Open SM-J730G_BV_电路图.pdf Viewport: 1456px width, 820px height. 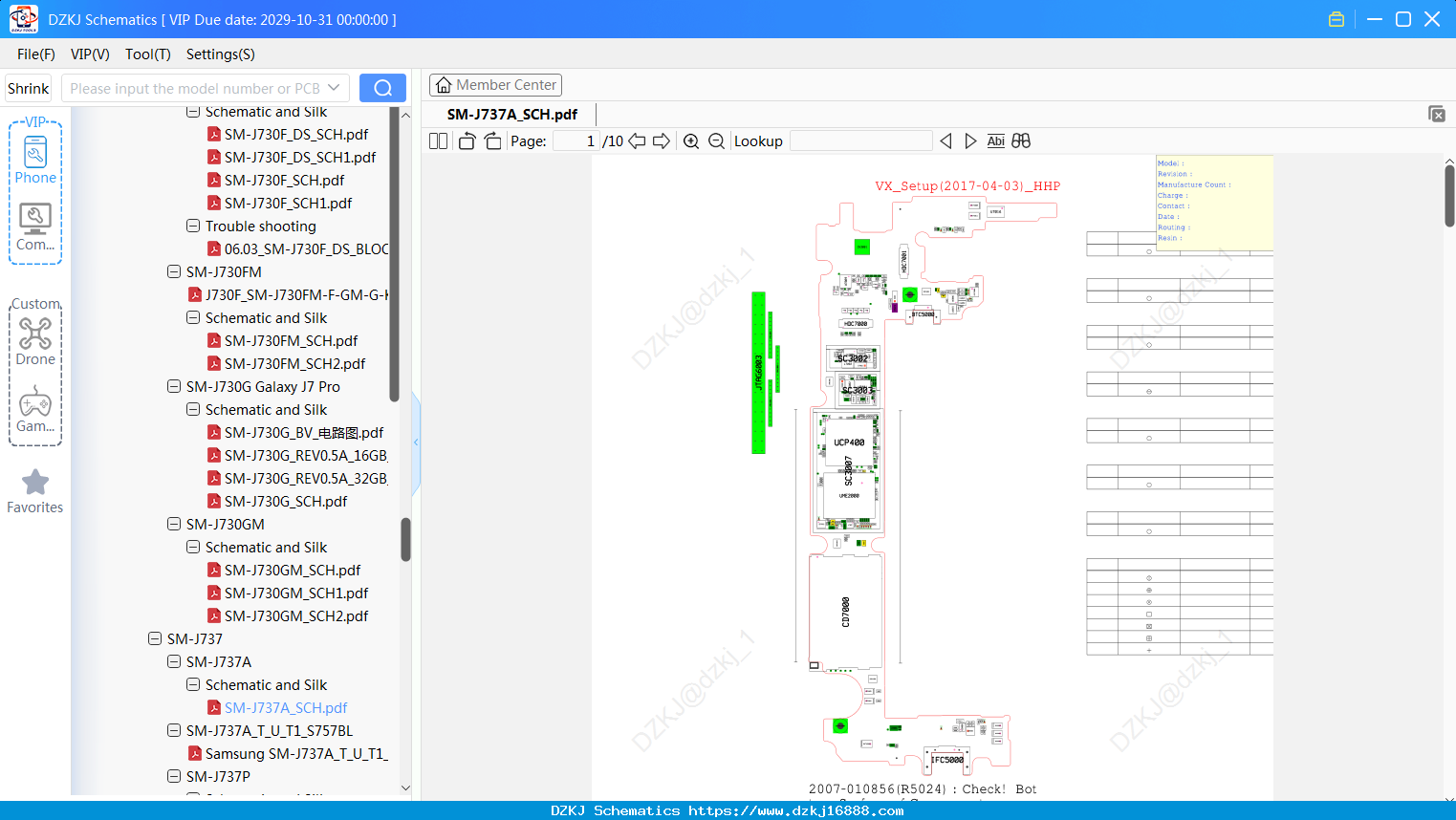(304, 433)
